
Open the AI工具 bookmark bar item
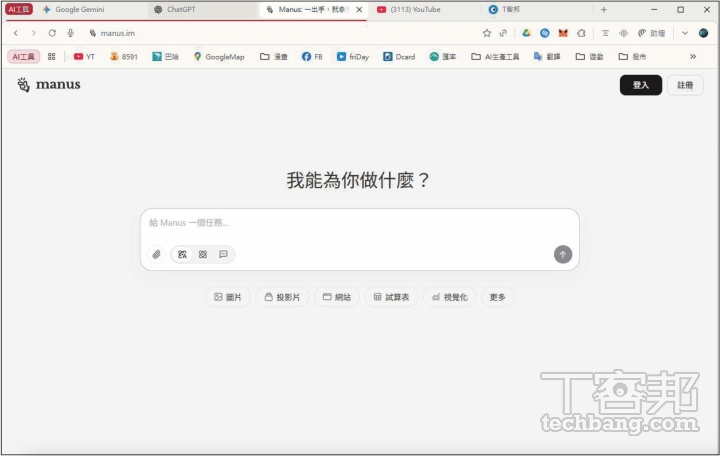click(23, 56)
